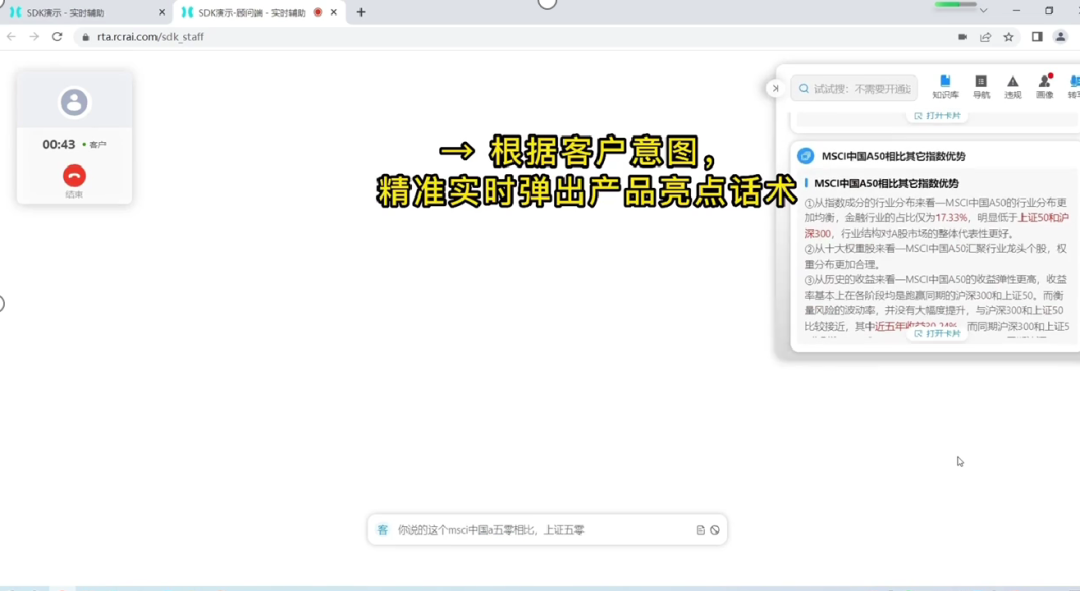The image size is (1080, 591).
Task: Collapse the assistant side panel arrow
Action: [776, 88]
